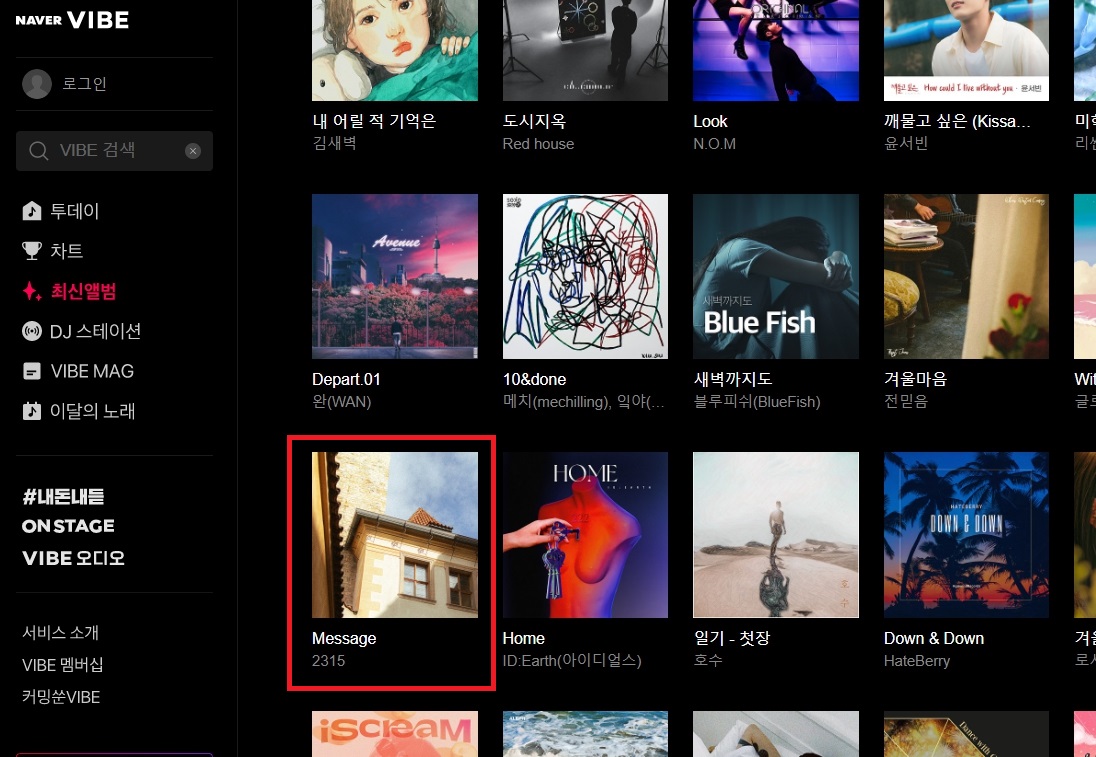The height and width of the screenshot is (757, 1096).
Task: Open 이달의 노래 menu item
Action: pos(92,411)
